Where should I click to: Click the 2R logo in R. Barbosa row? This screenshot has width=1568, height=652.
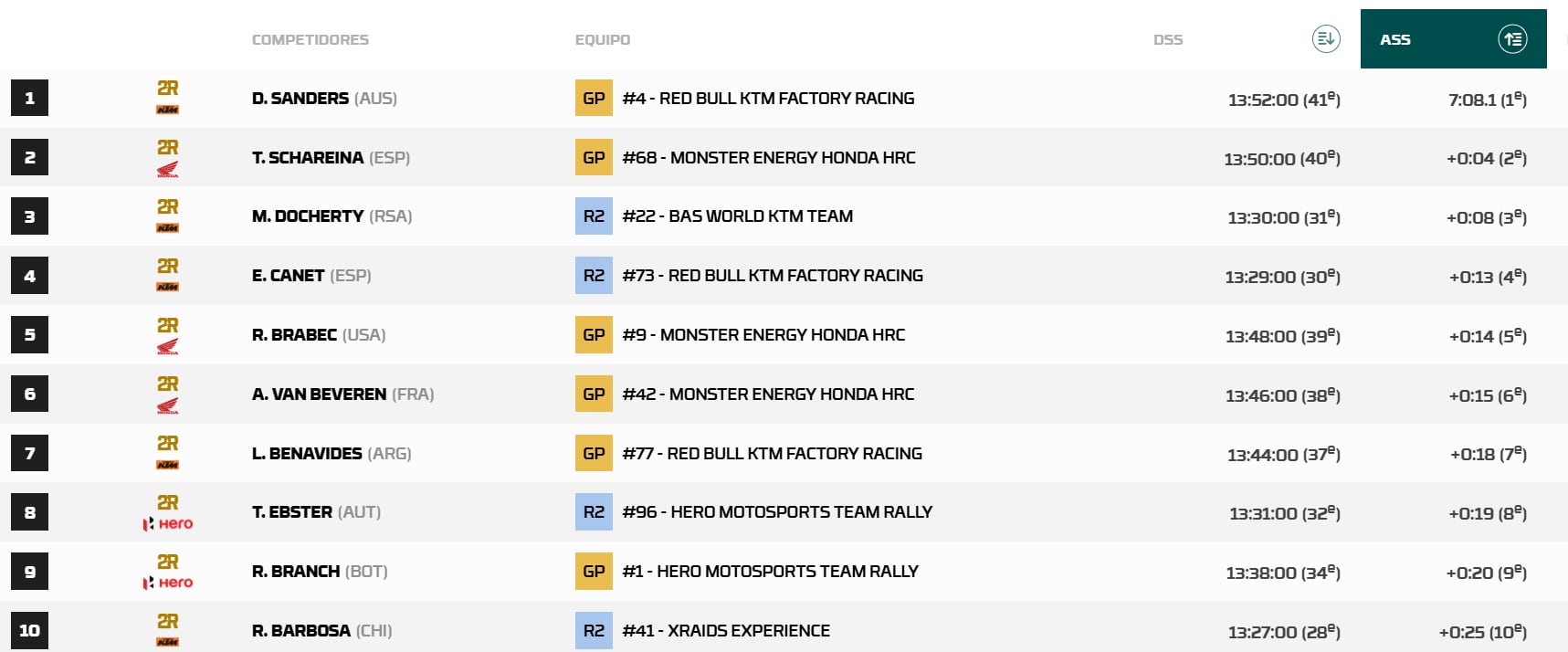[167, 622]
